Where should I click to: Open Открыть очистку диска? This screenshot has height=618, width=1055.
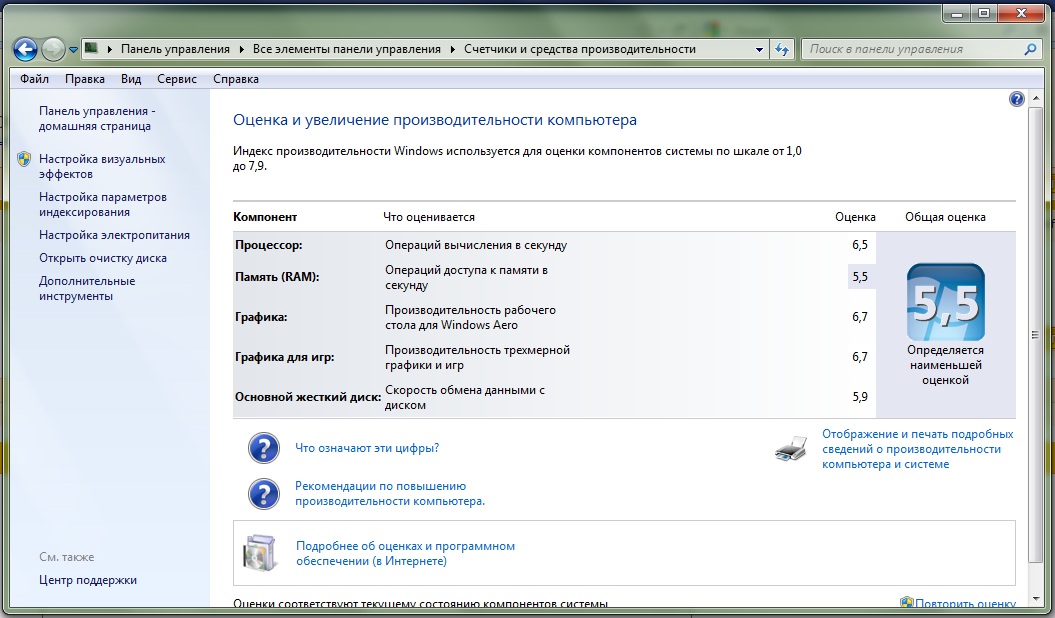click(103, 258)
